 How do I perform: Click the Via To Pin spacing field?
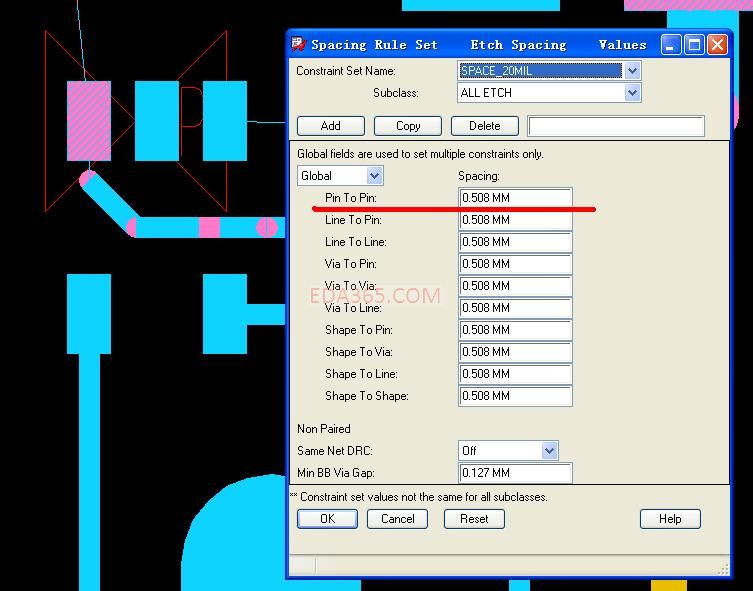coord(515,264)
